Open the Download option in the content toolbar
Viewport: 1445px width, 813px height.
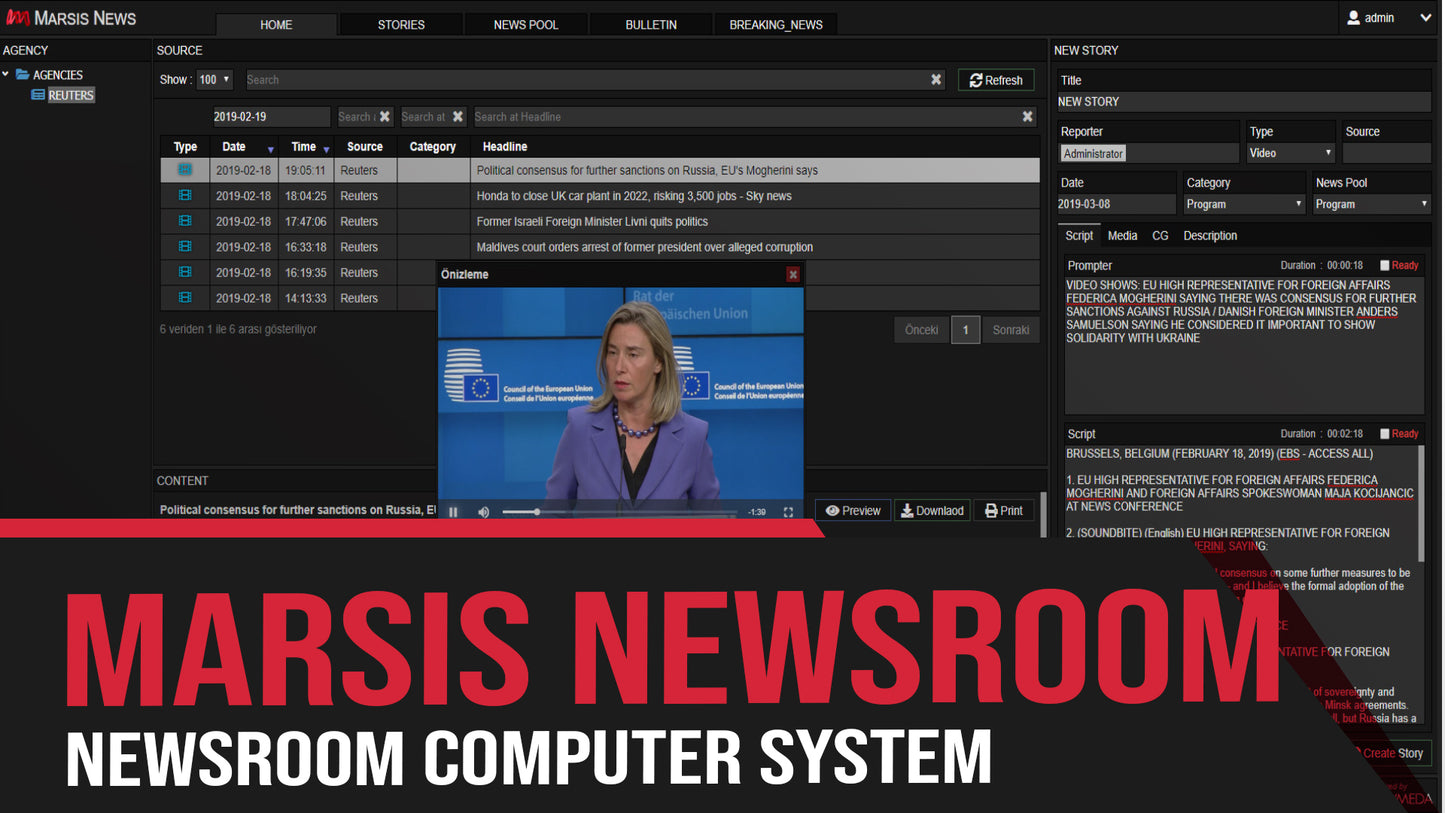click(931, 510)
